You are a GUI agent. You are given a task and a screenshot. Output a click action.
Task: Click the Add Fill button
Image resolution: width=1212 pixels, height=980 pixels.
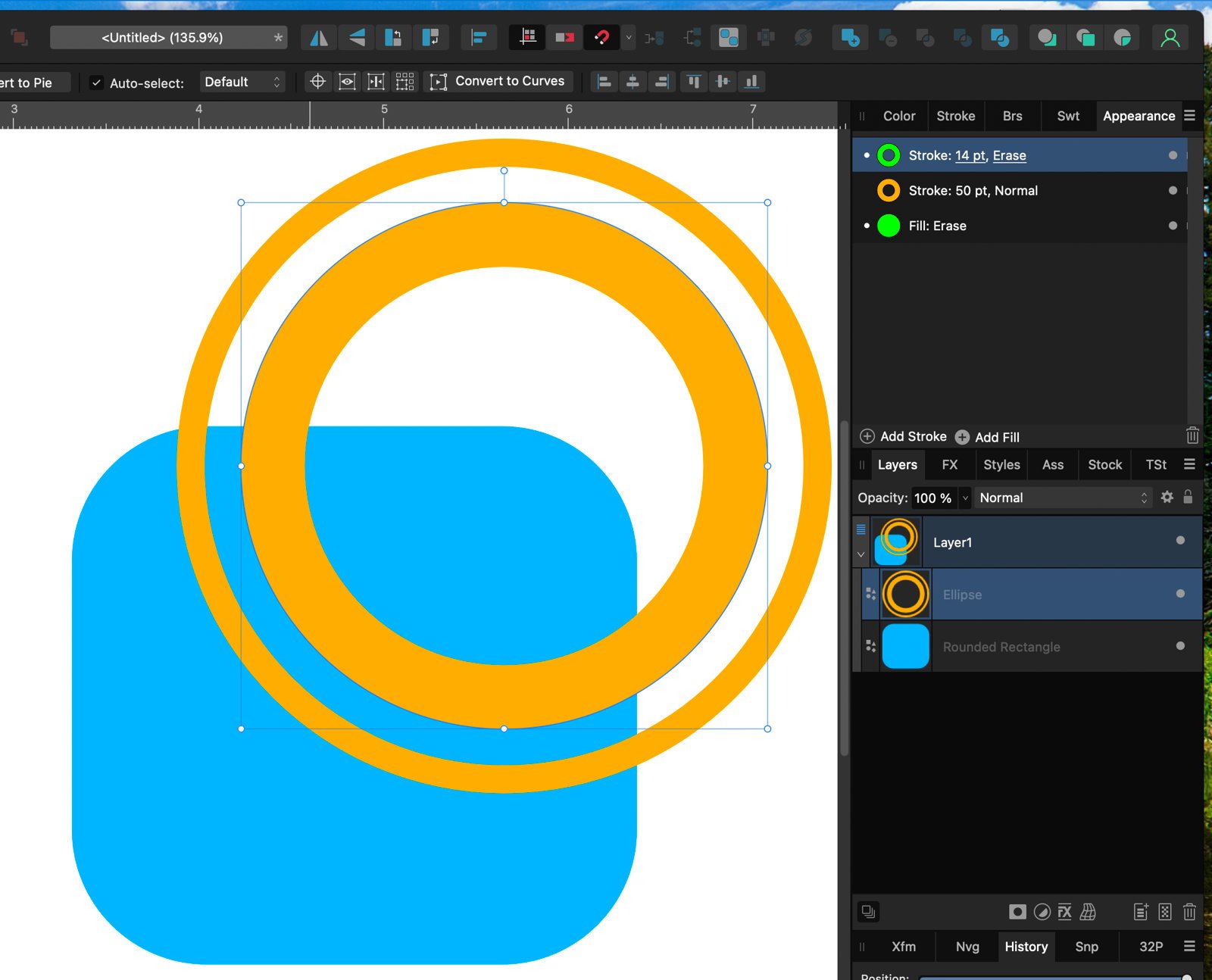click(x=987, y=437)
